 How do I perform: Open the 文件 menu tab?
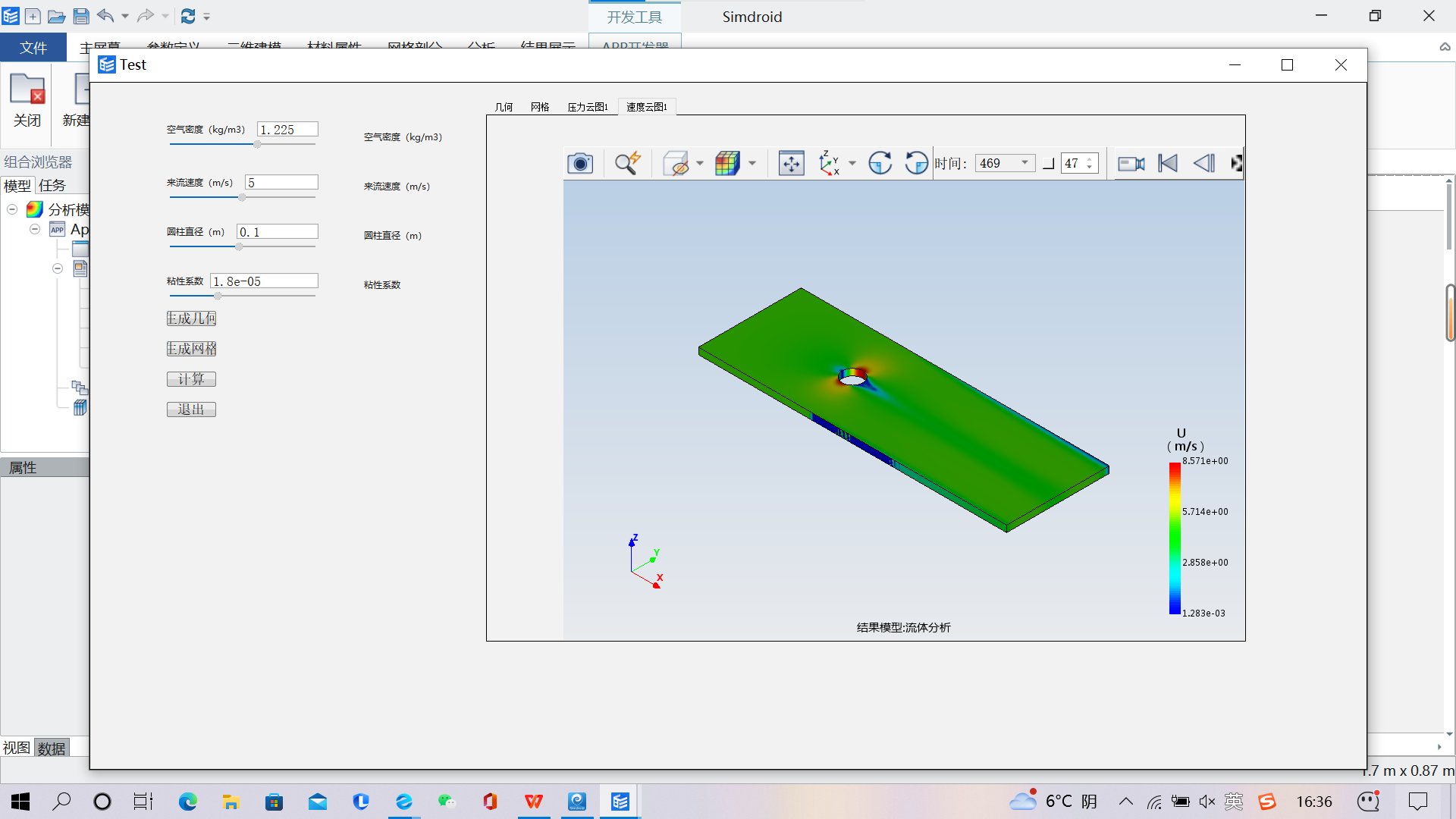[33, 48]
